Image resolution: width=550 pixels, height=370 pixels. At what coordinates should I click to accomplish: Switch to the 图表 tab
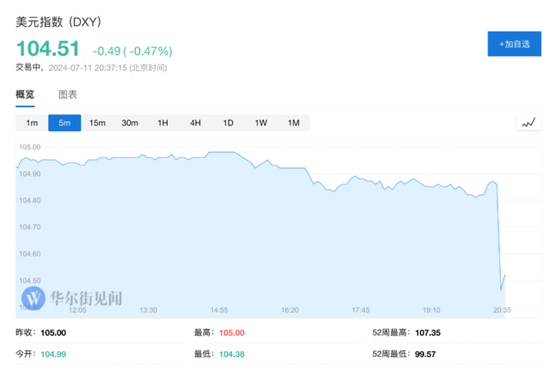68,94
